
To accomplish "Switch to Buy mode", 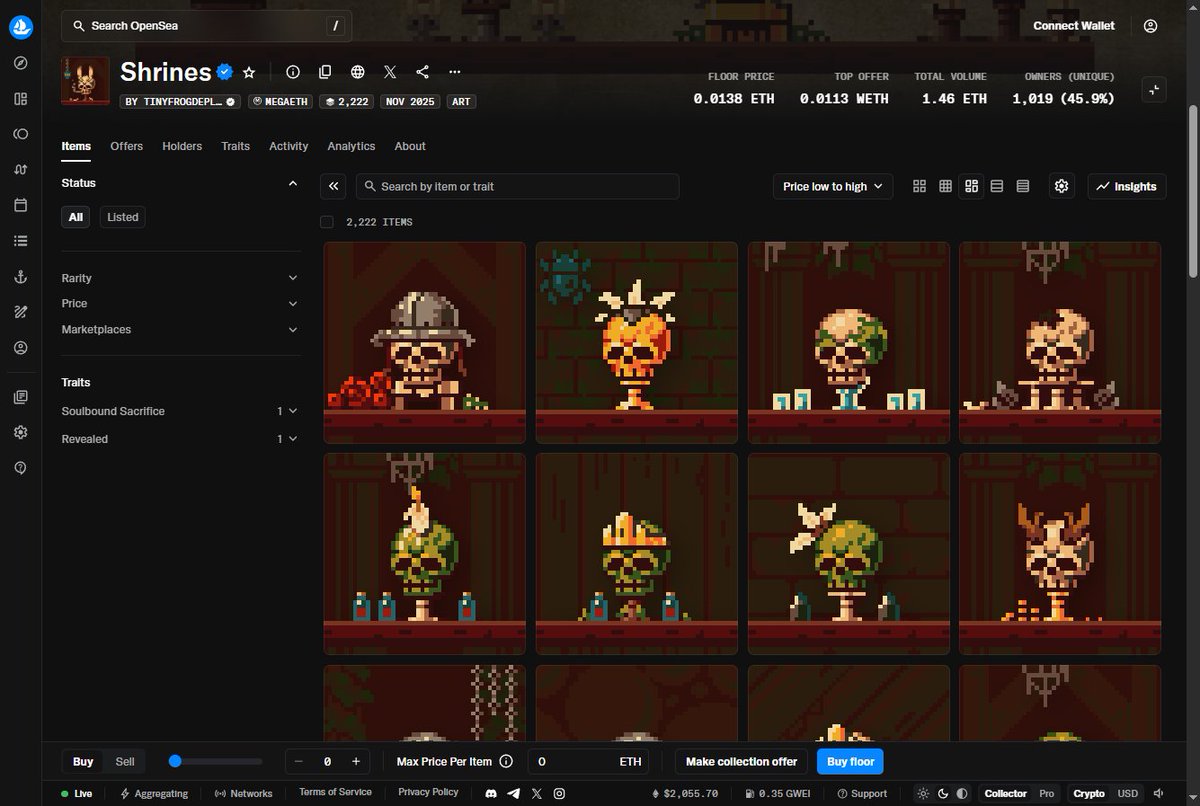I will 83,761.
